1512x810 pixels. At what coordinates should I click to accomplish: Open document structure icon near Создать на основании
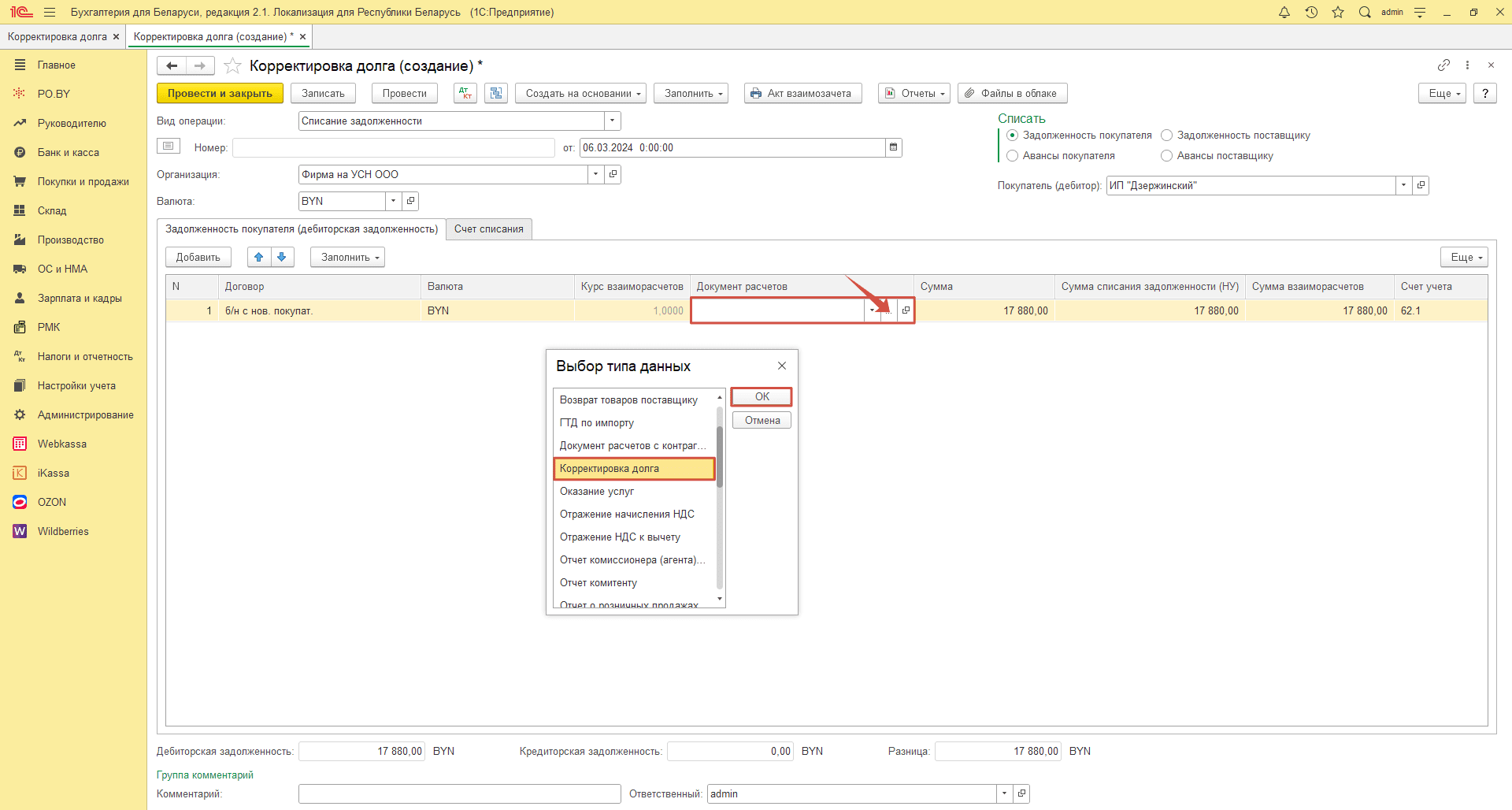pyautogui.click(x=496, y=93)
